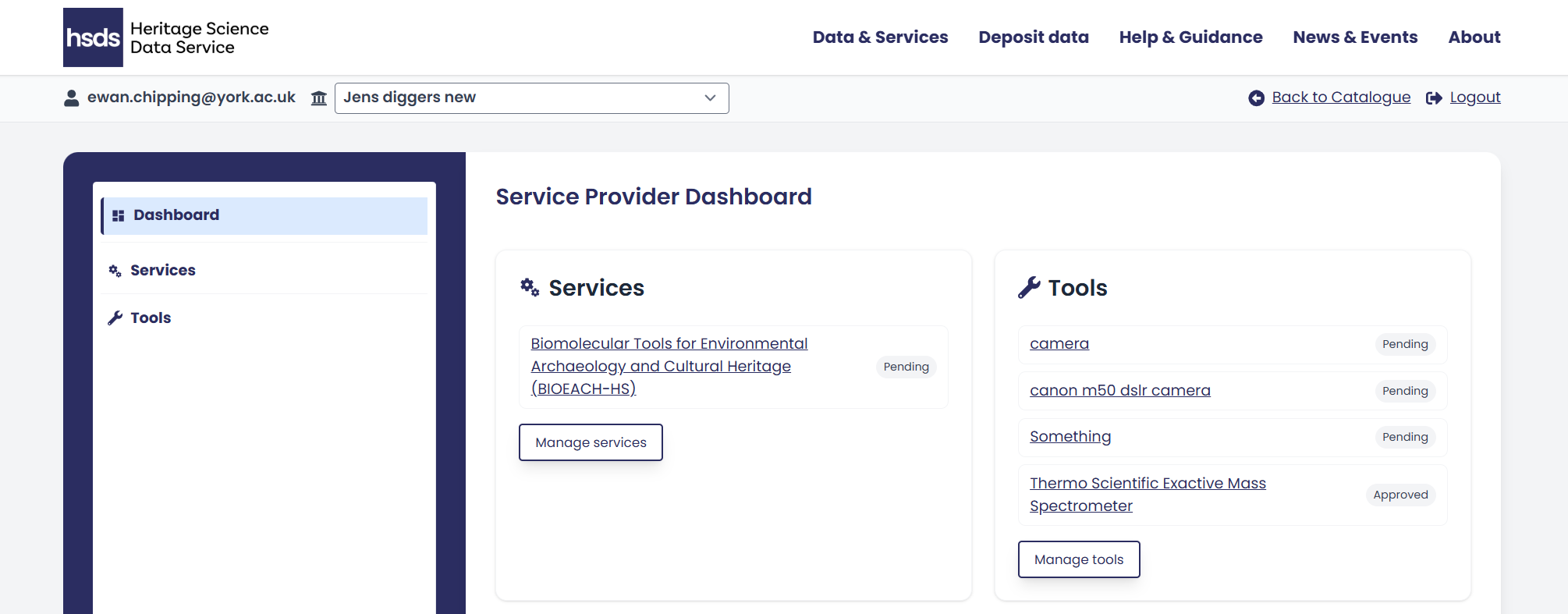Click the Pending badge on BIOEACH-HS service
Image resolution: width=1568 pixels, height=614 pixels.
coord(906,367)
